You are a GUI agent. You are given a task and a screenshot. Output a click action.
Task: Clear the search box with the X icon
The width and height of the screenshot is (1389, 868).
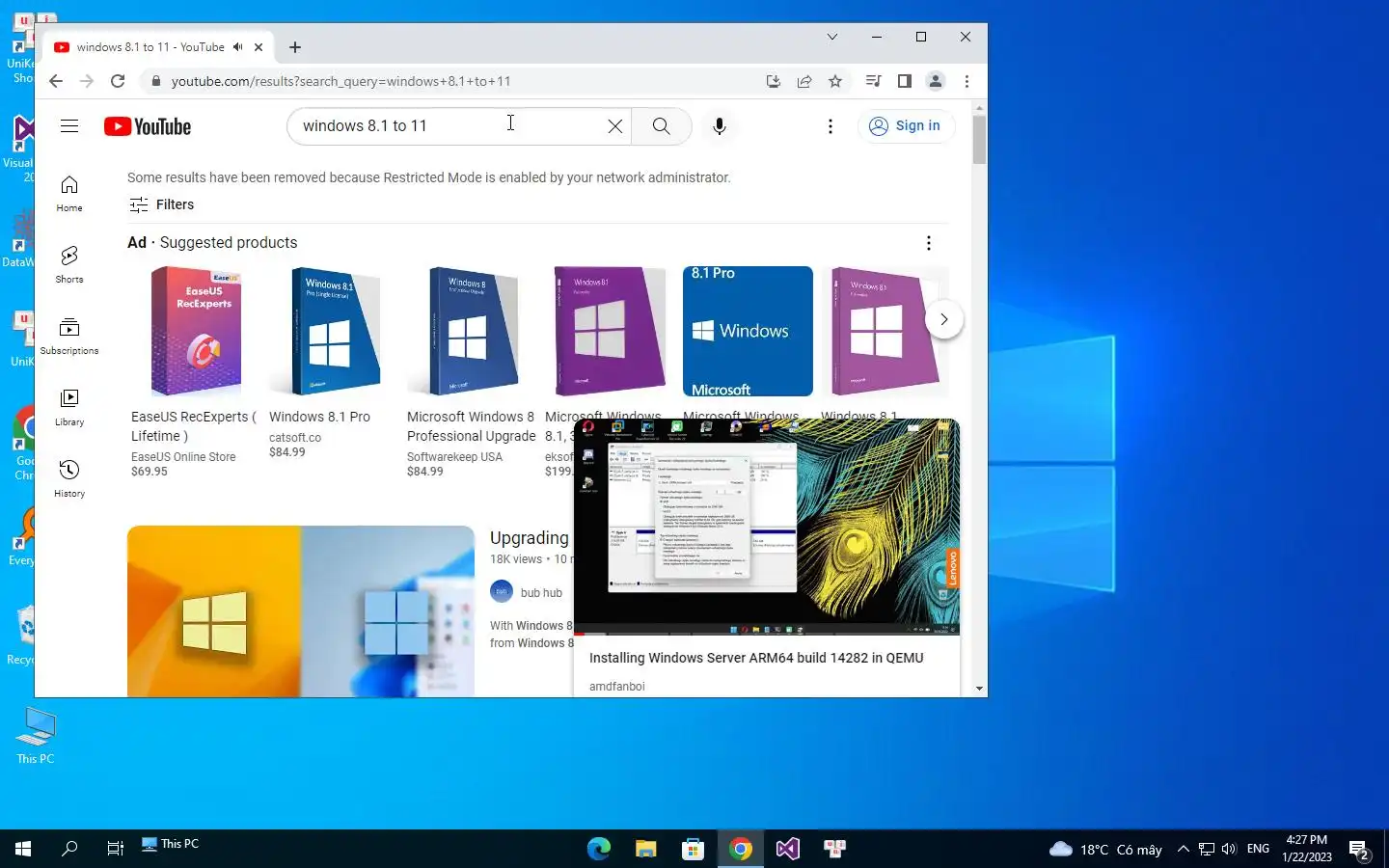tap(614, 126)
